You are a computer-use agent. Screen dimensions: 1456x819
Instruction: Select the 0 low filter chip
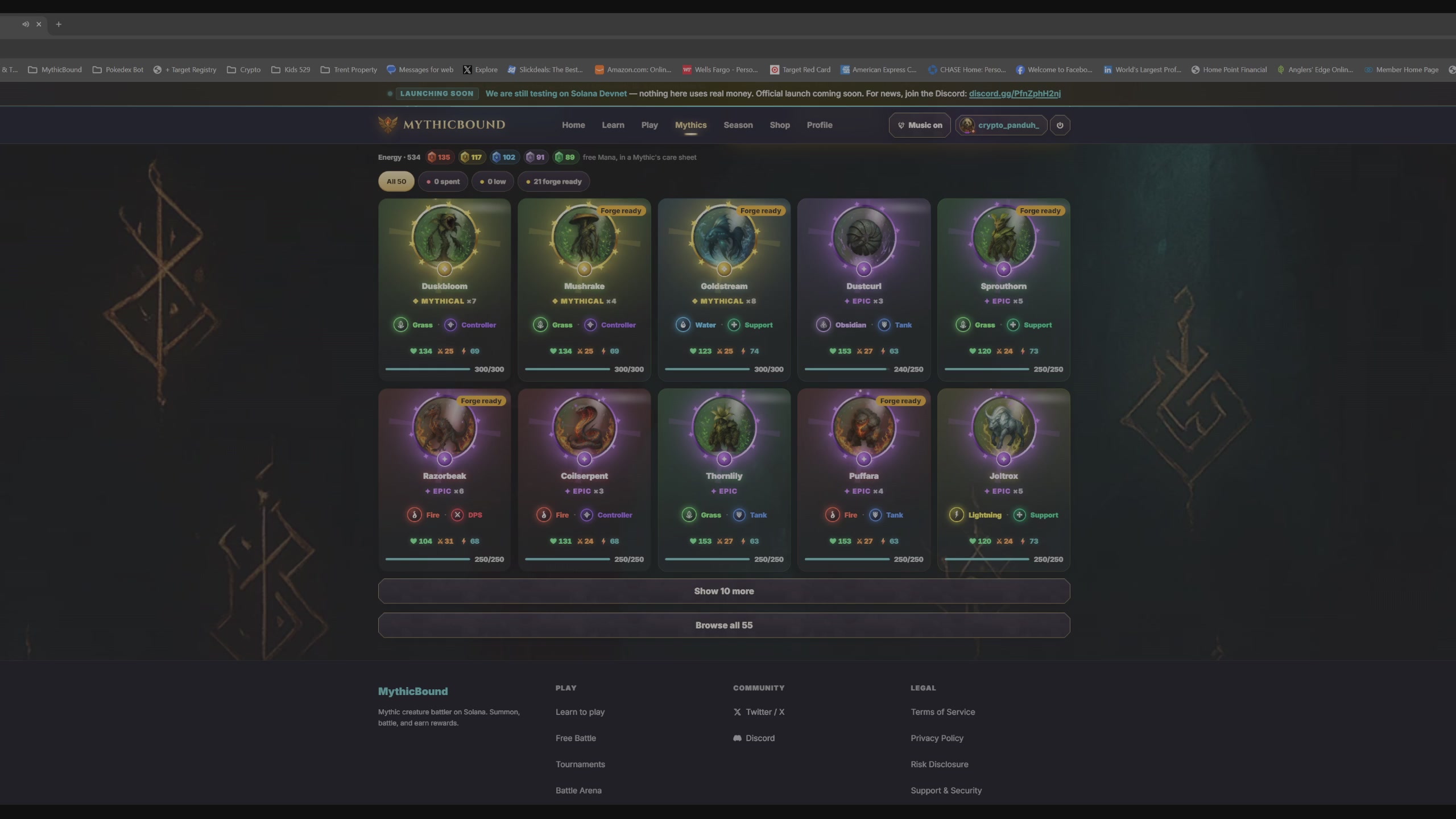[493, 181]
